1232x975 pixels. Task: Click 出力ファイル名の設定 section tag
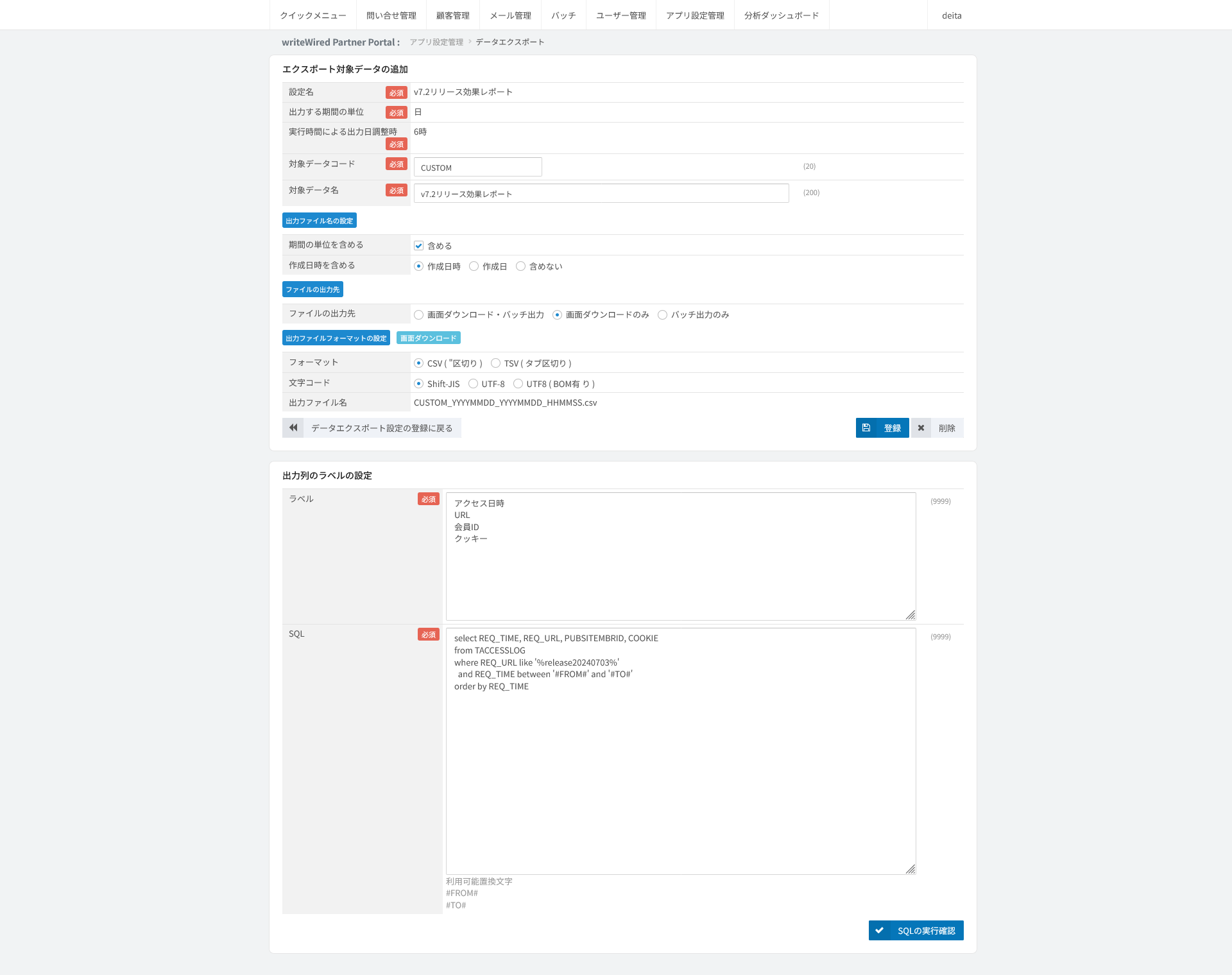click(x=320, y=221)
